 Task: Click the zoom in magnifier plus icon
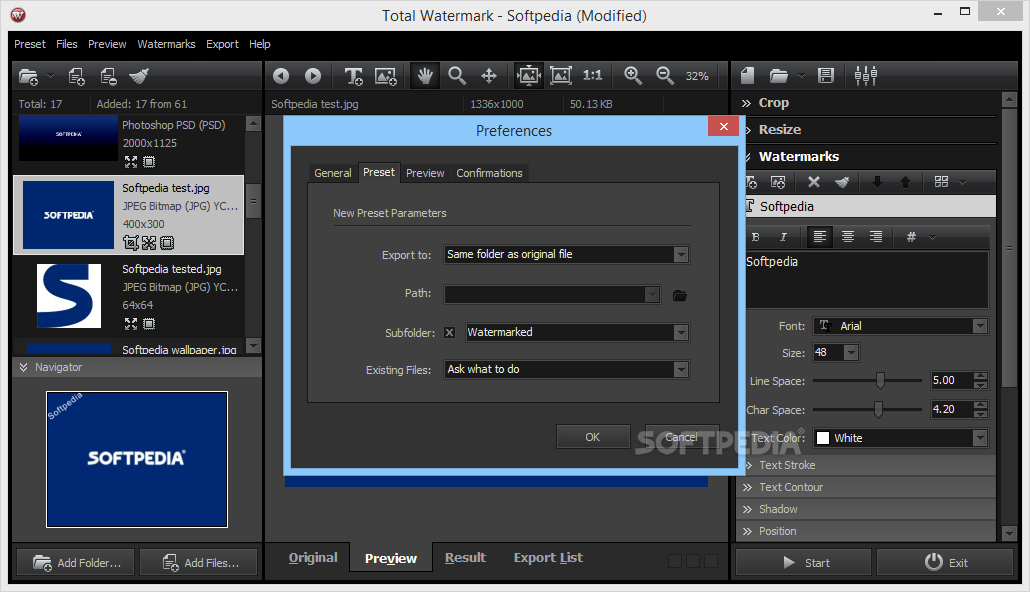(x=633, y=76)
